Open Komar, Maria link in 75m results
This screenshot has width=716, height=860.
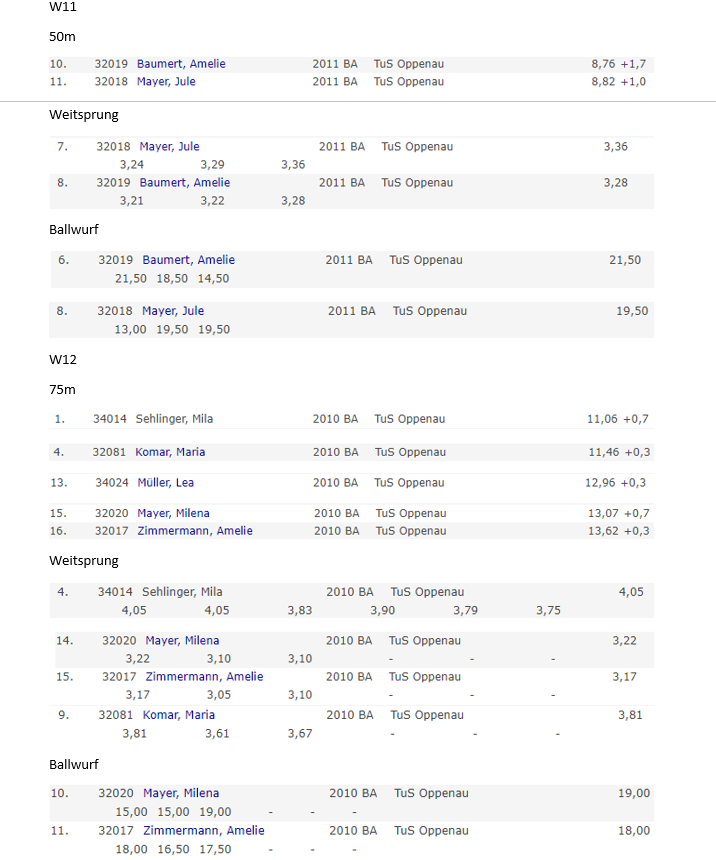tap(171, 452)
